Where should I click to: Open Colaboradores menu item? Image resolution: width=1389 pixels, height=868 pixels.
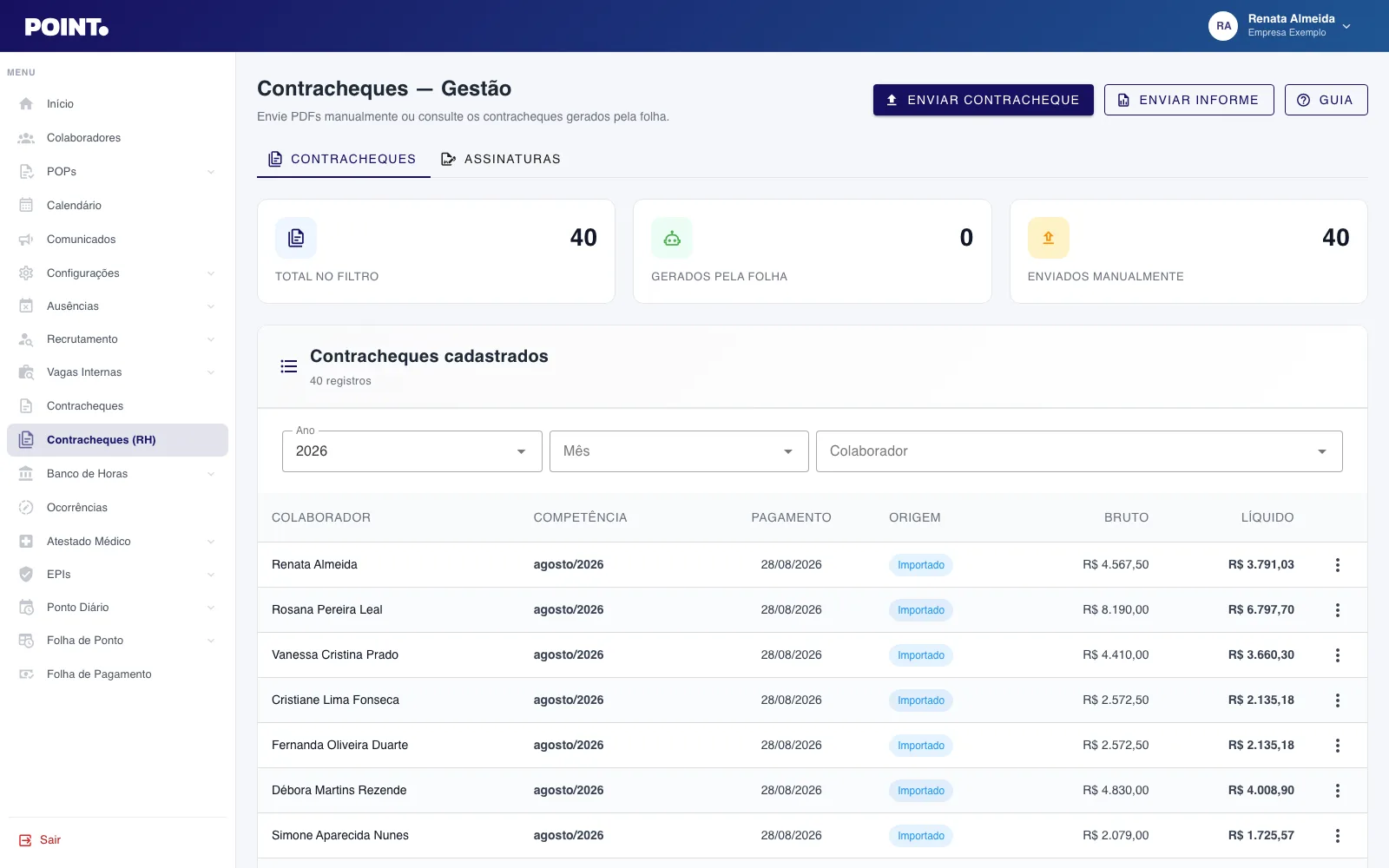pyautogui.click(x=117, y=138)
